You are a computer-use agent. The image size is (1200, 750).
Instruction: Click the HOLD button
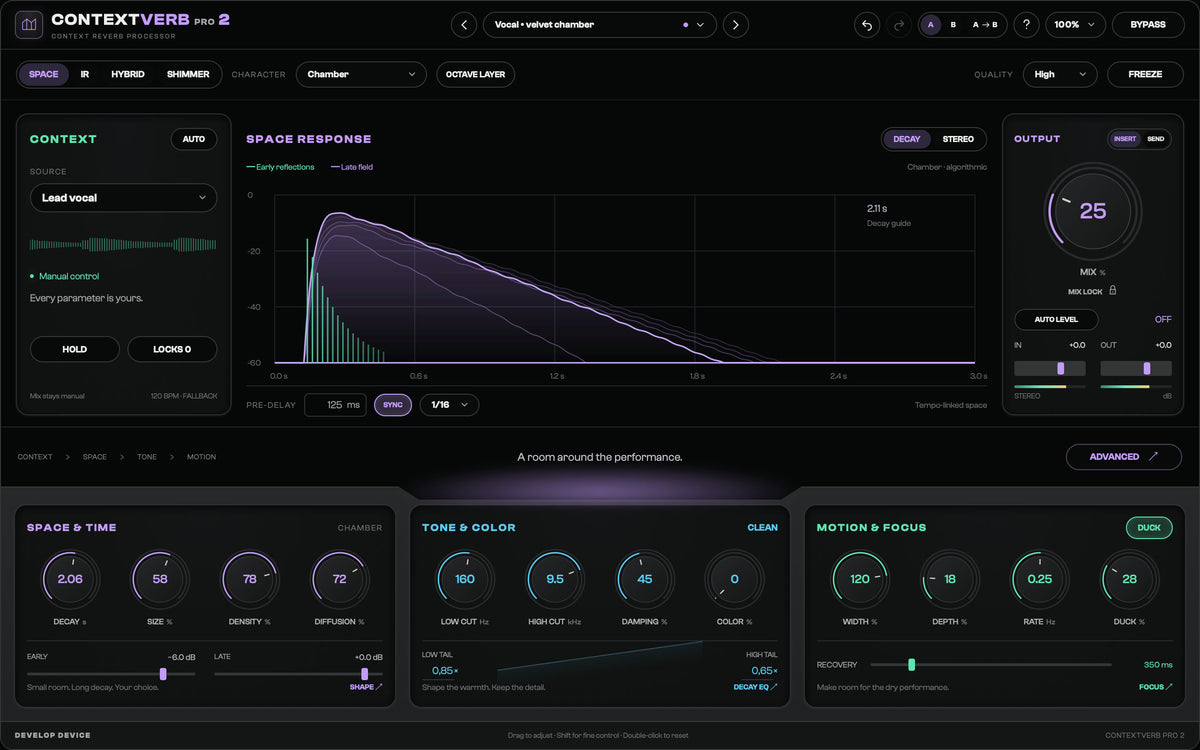coord(75,349)
